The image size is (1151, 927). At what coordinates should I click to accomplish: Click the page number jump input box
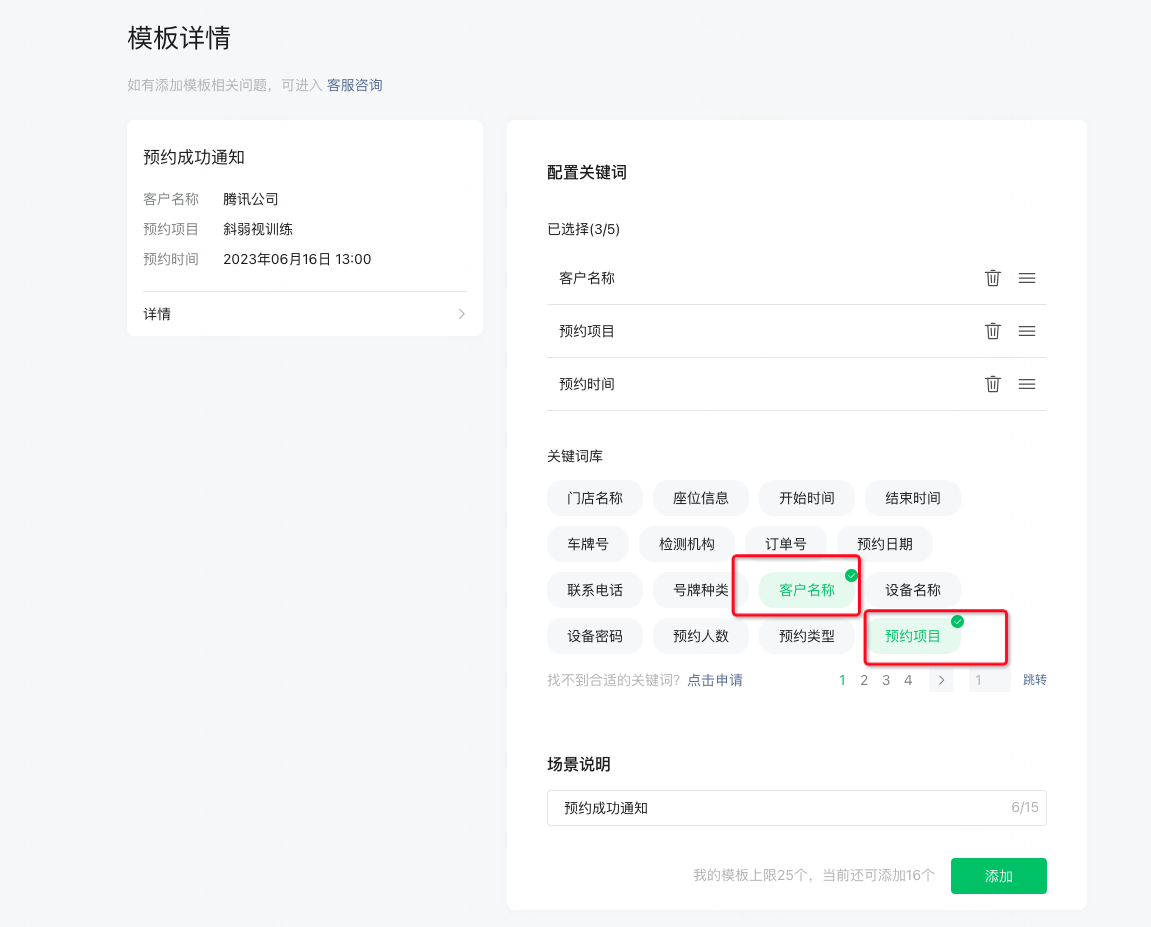point(989,680)
